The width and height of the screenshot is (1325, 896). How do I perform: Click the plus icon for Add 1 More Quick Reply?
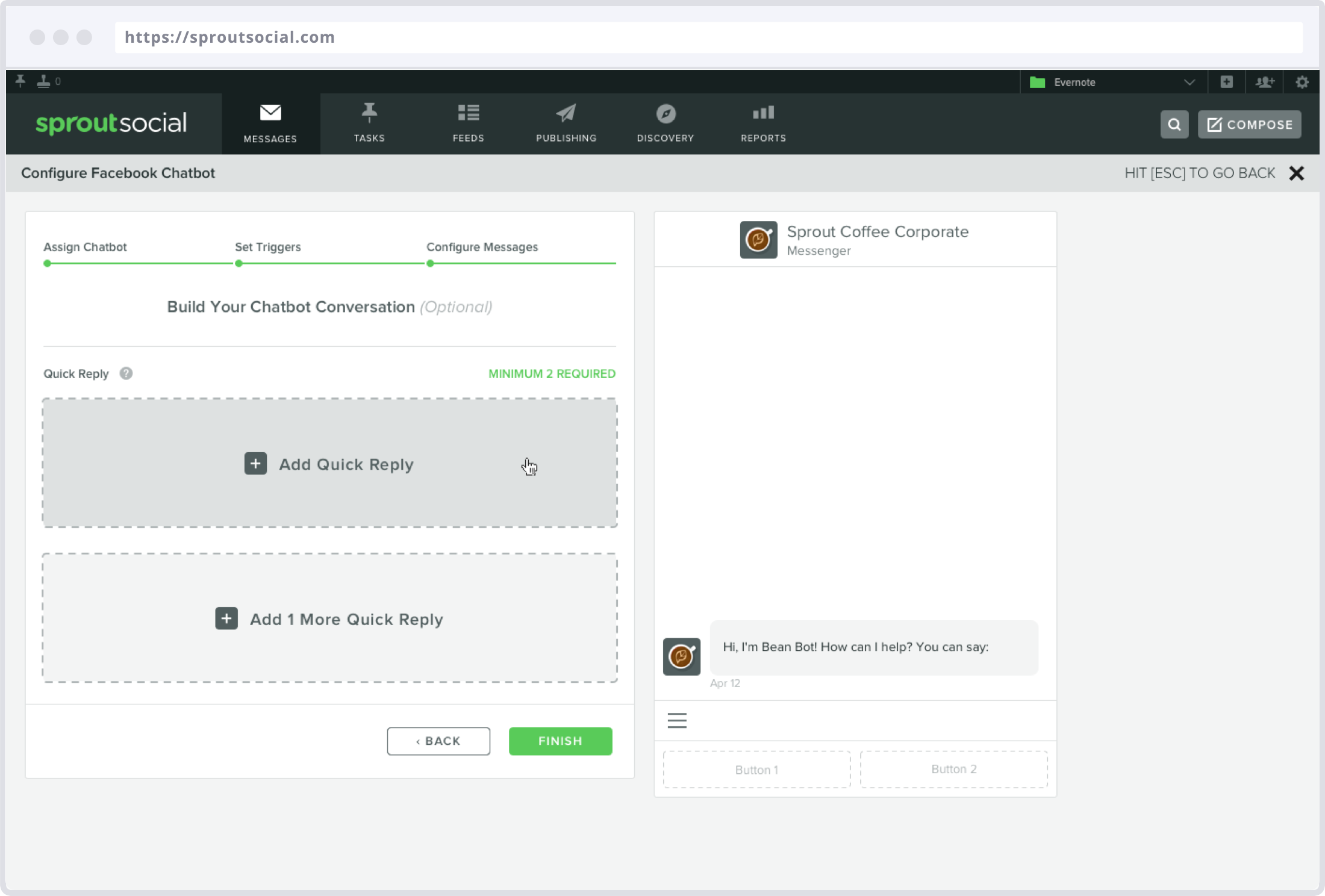[x=226, y=618]
